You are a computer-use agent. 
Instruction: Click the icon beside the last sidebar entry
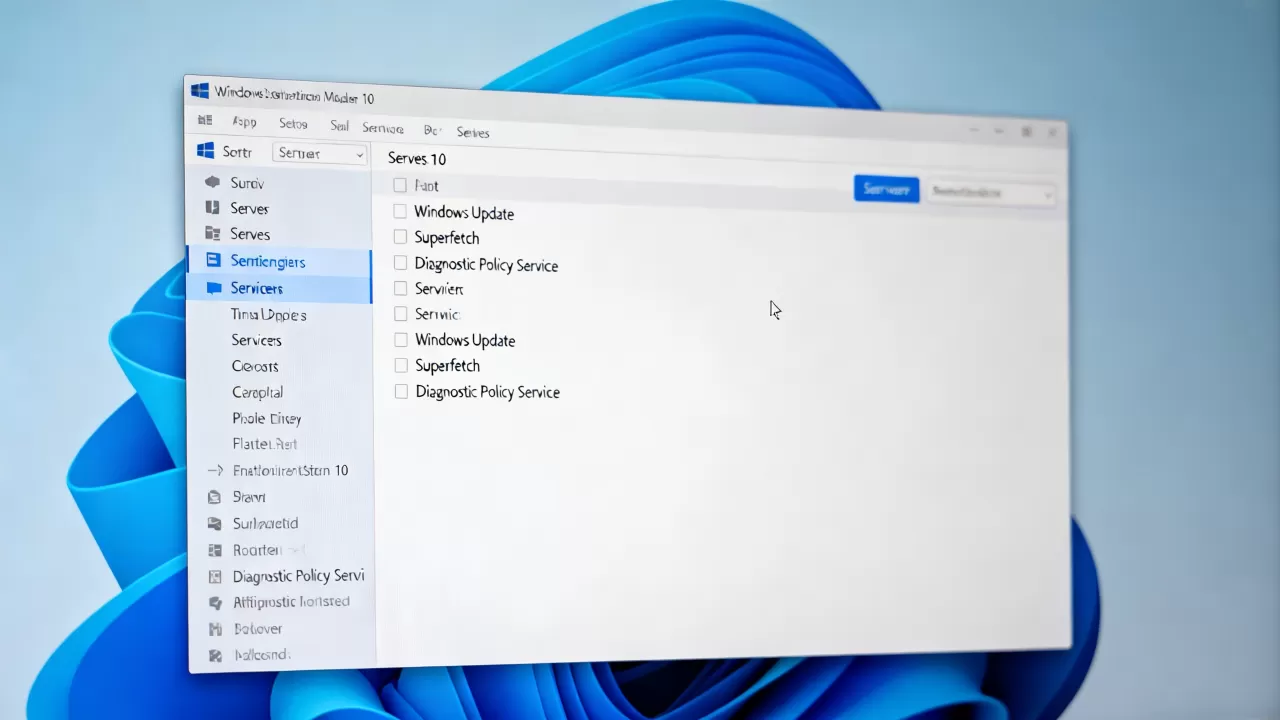(x=213, y=656)
